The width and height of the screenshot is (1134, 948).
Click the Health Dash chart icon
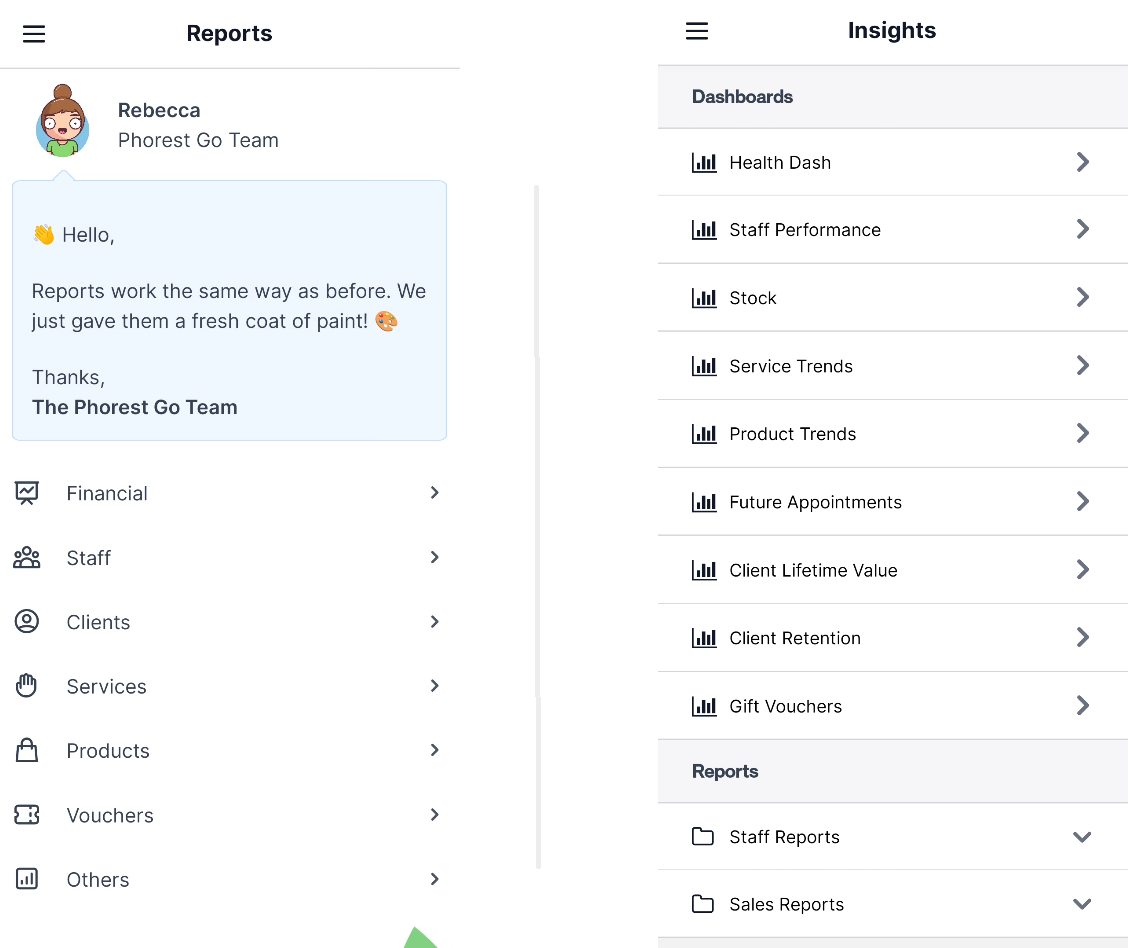(704, 163)
